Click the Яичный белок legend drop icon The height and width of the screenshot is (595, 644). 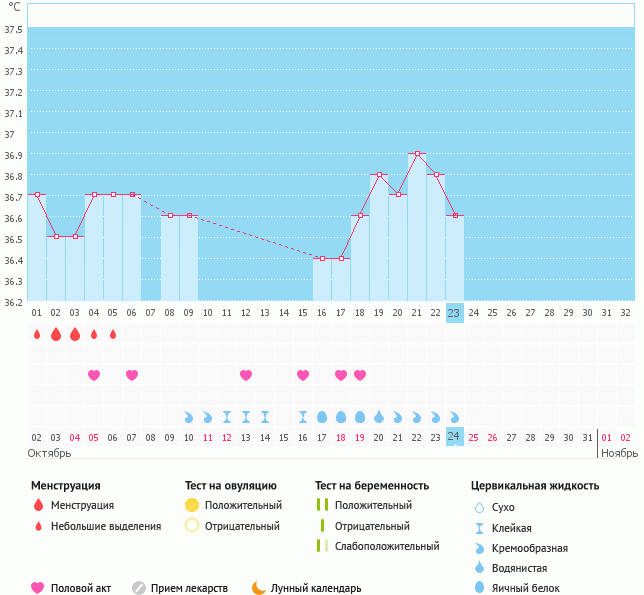tap(481, 588)
